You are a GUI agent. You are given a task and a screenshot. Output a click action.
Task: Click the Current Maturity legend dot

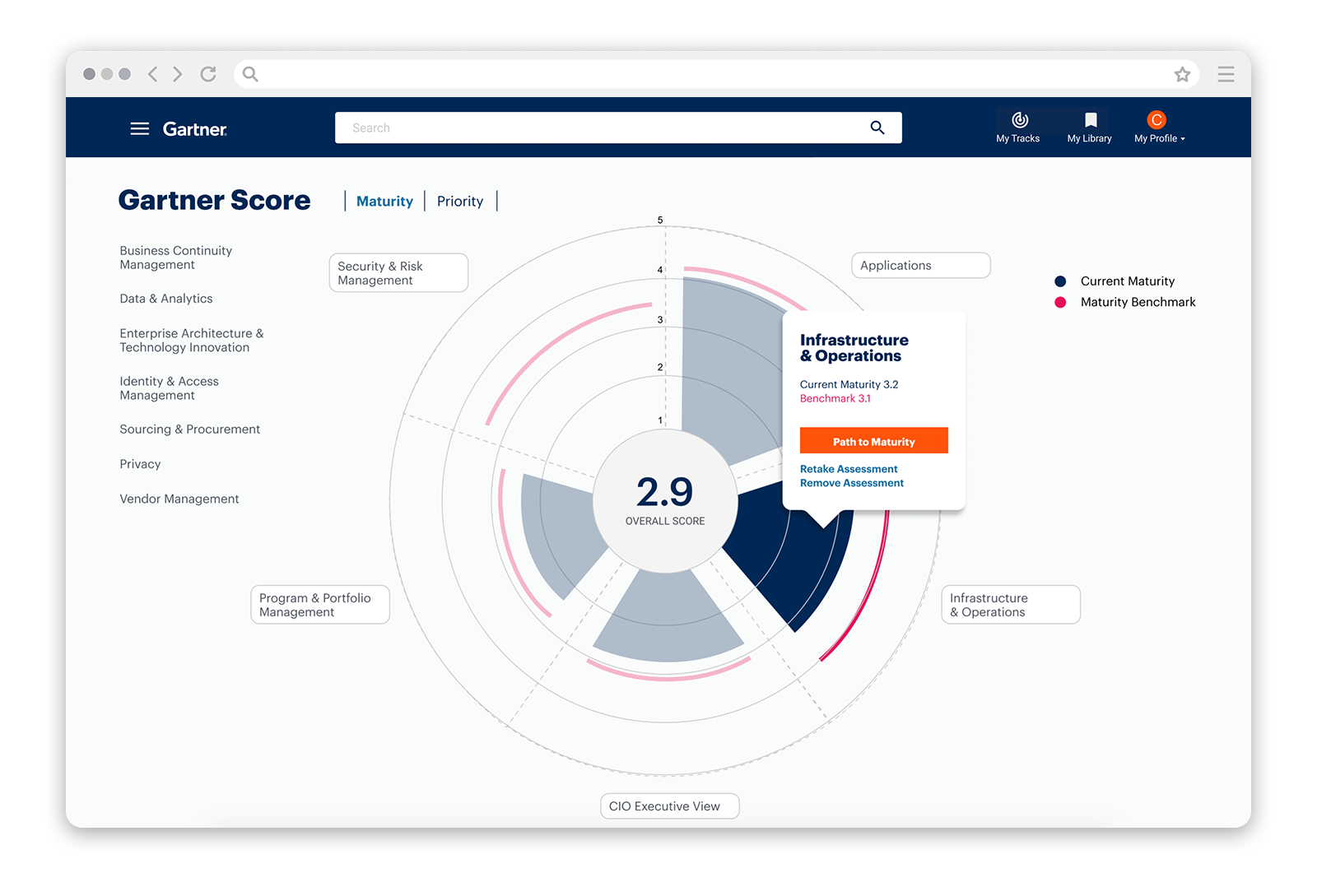point(1060,281)
